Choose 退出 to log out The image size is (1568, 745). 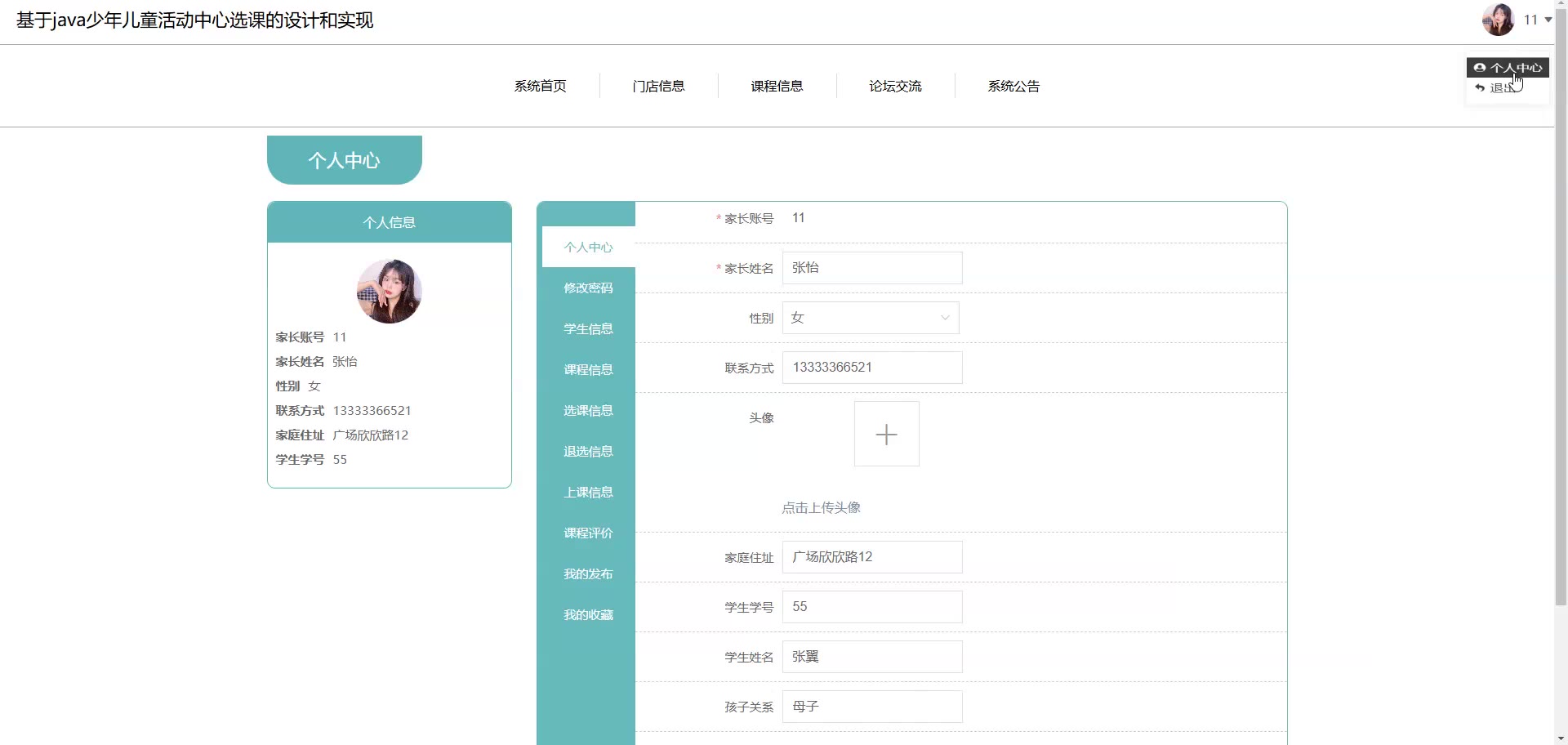tap(1501, 88)
